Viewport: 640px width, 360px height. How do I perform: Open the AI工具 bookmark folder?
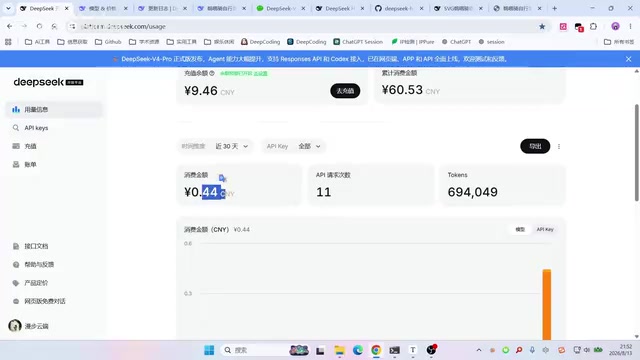[x=38, y=42]
